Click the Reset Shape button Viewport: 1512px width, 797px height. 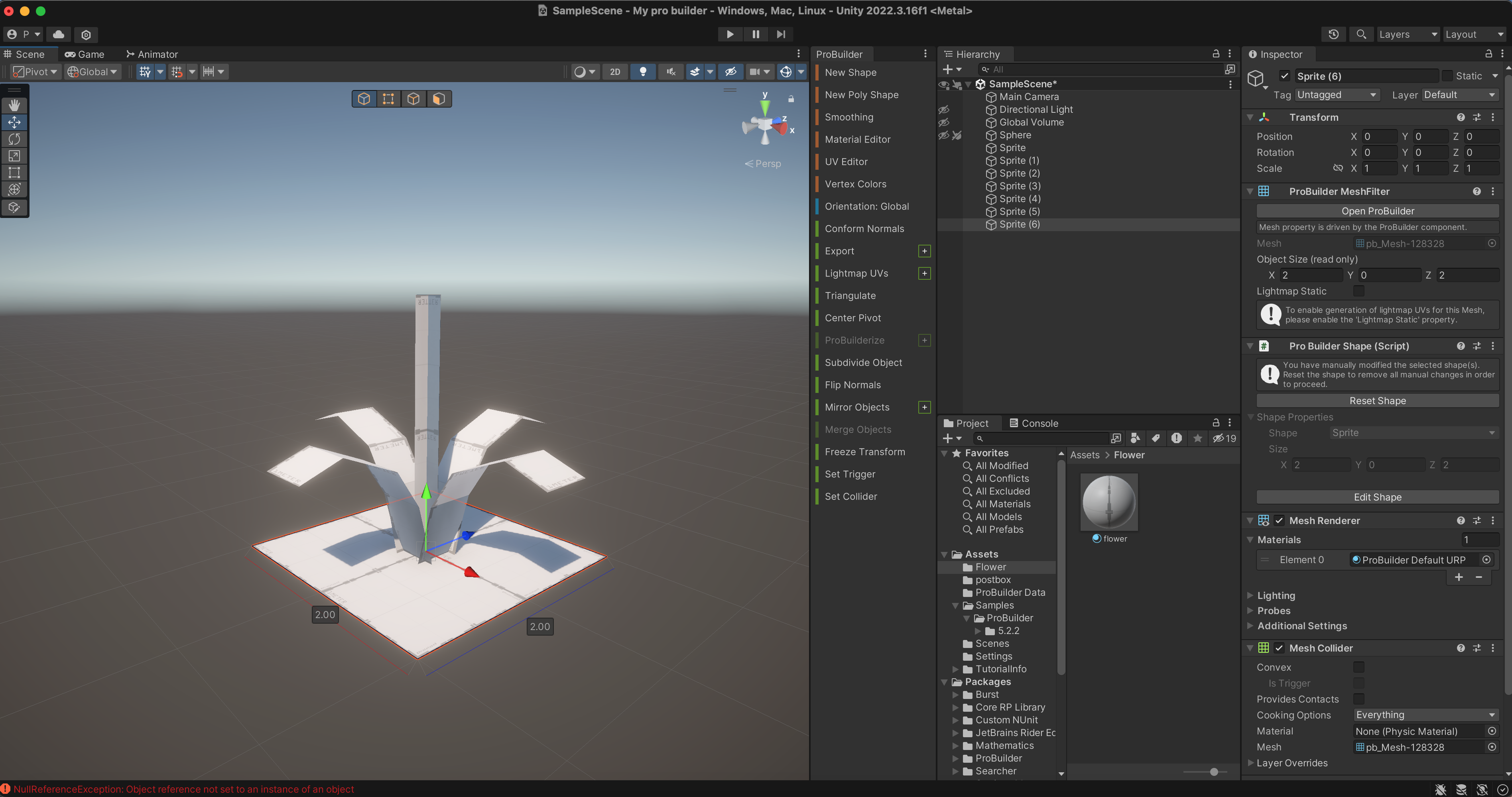point(1377,400)
